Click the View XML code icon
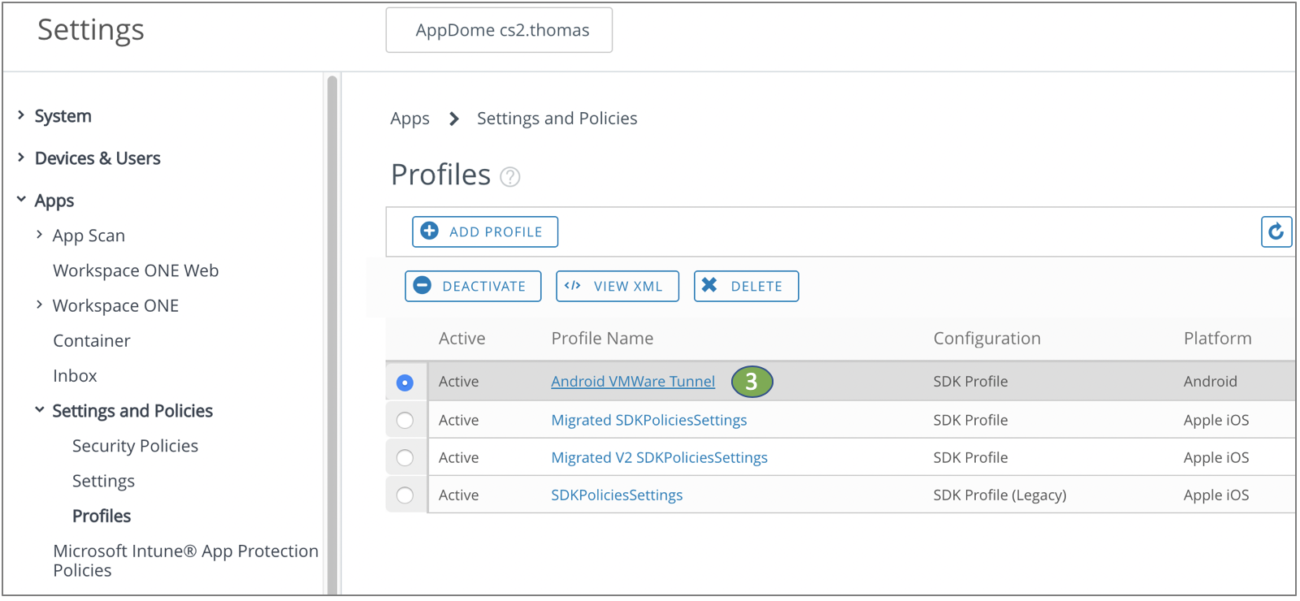Viewport: 1300px width, 601px height. point(572,286)
